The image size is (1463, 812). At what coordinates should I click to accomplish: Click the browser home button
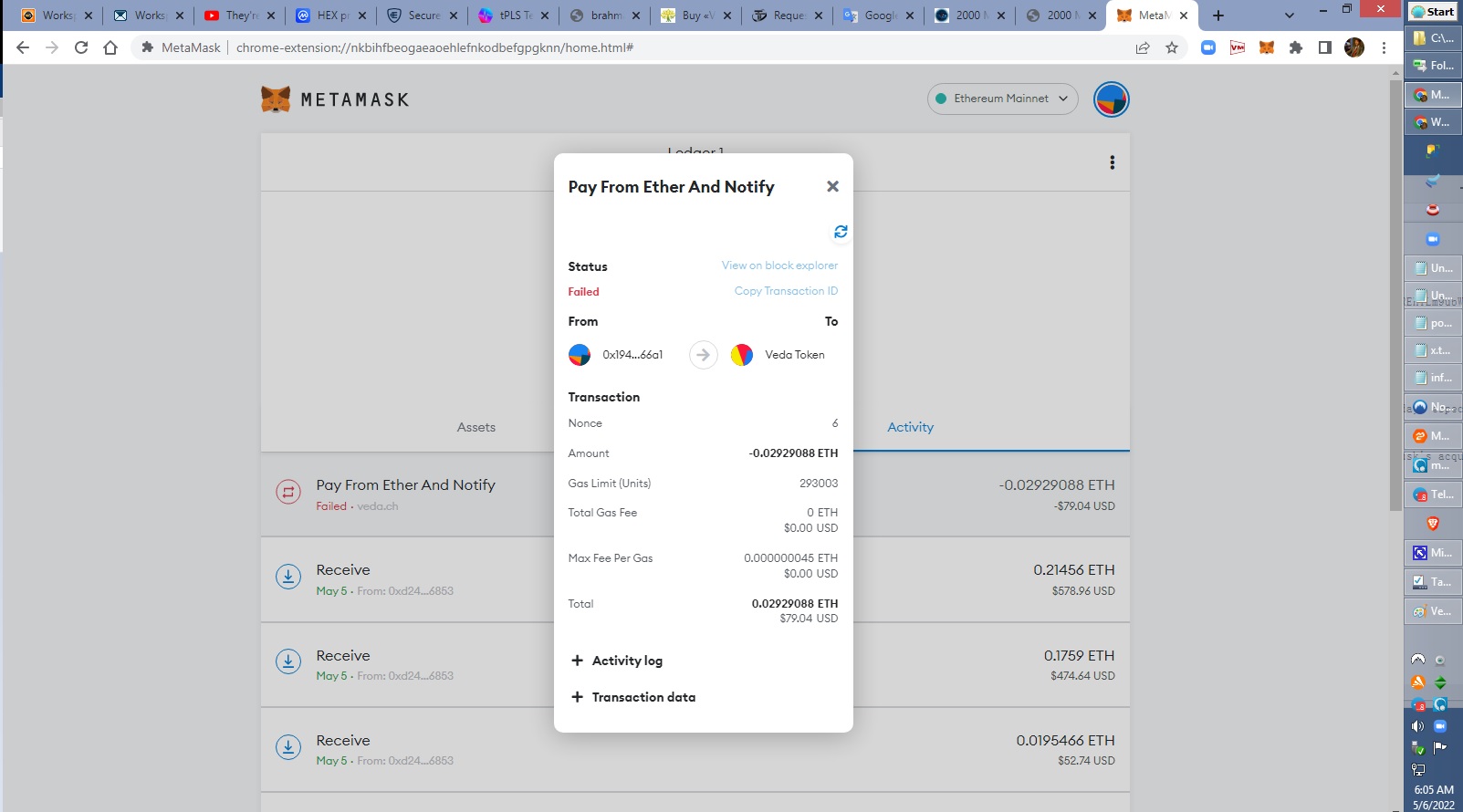click(110, 47)
